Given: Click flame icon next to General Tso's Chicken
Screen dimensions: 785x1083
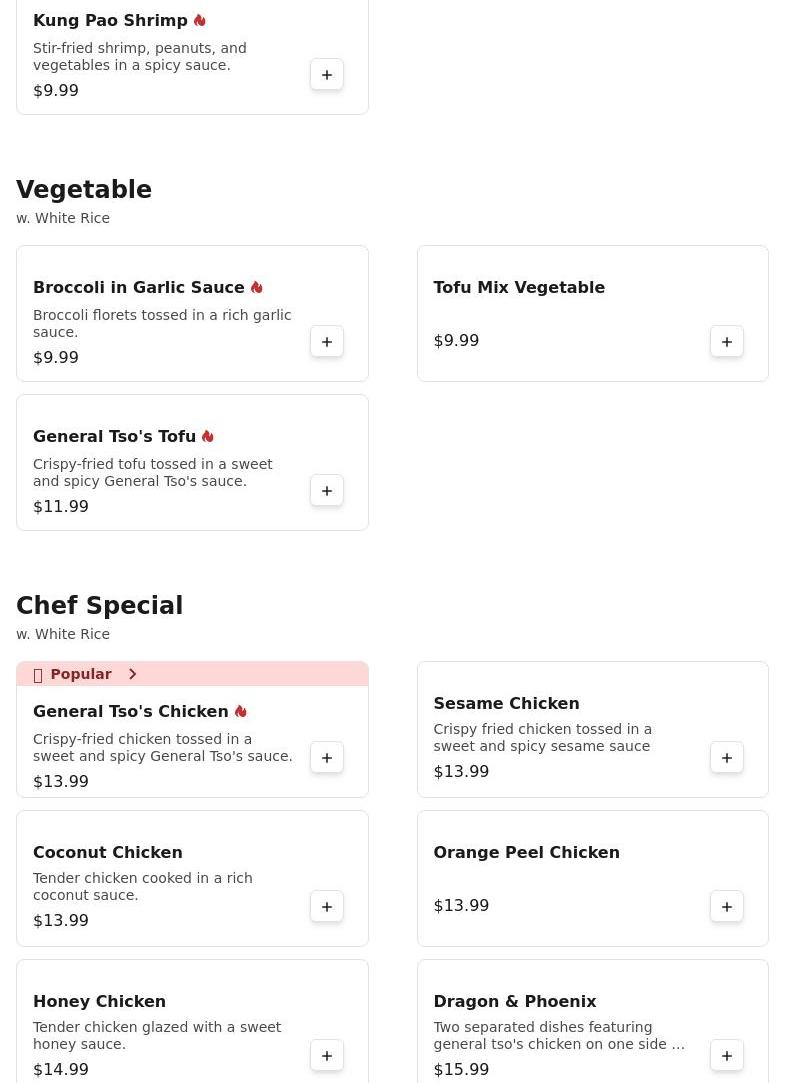Looking at the screenshot, I should pos(240,711).
